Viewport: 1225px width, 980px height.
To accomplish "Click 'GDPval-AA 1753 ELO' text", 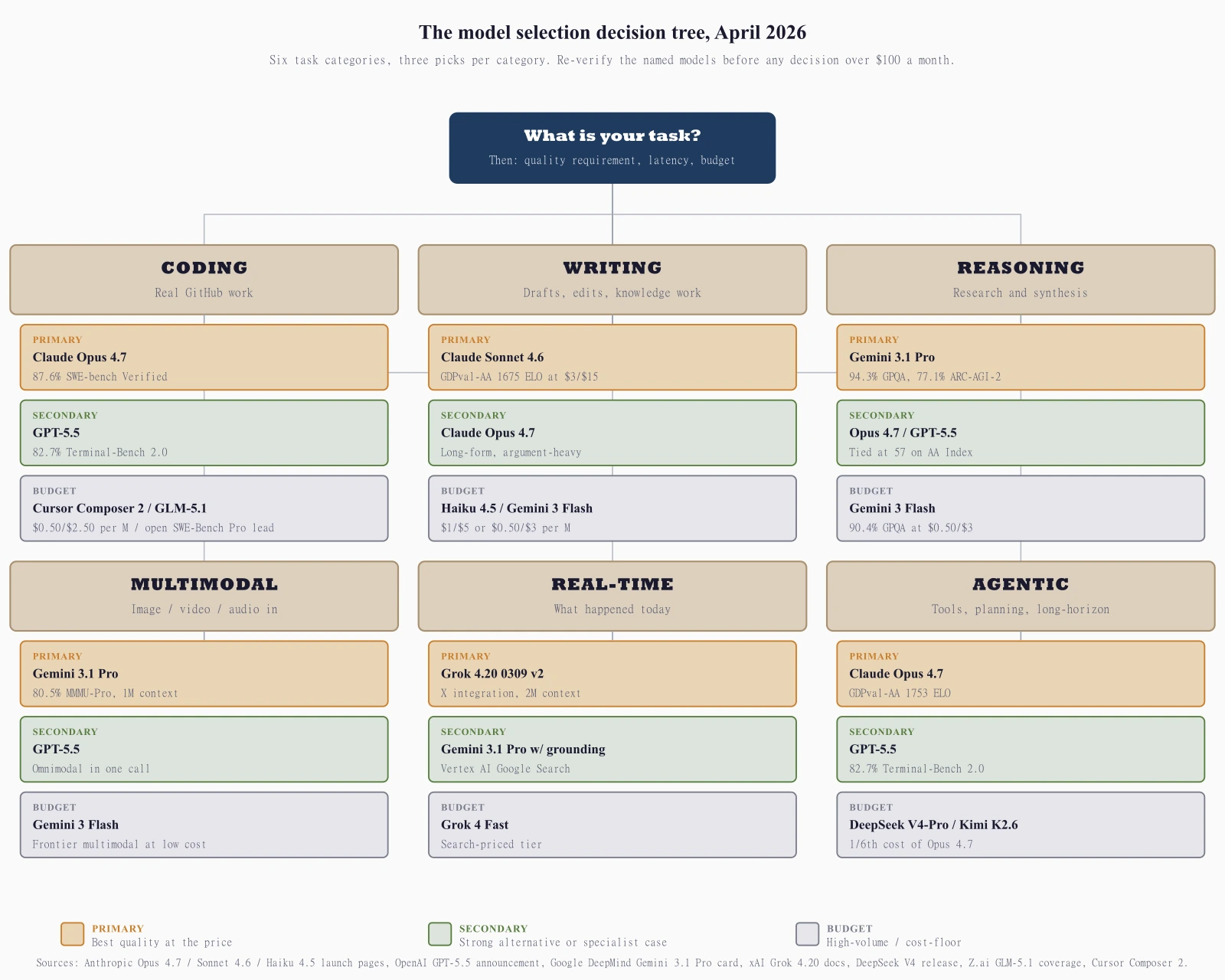I will click(900, 694).
